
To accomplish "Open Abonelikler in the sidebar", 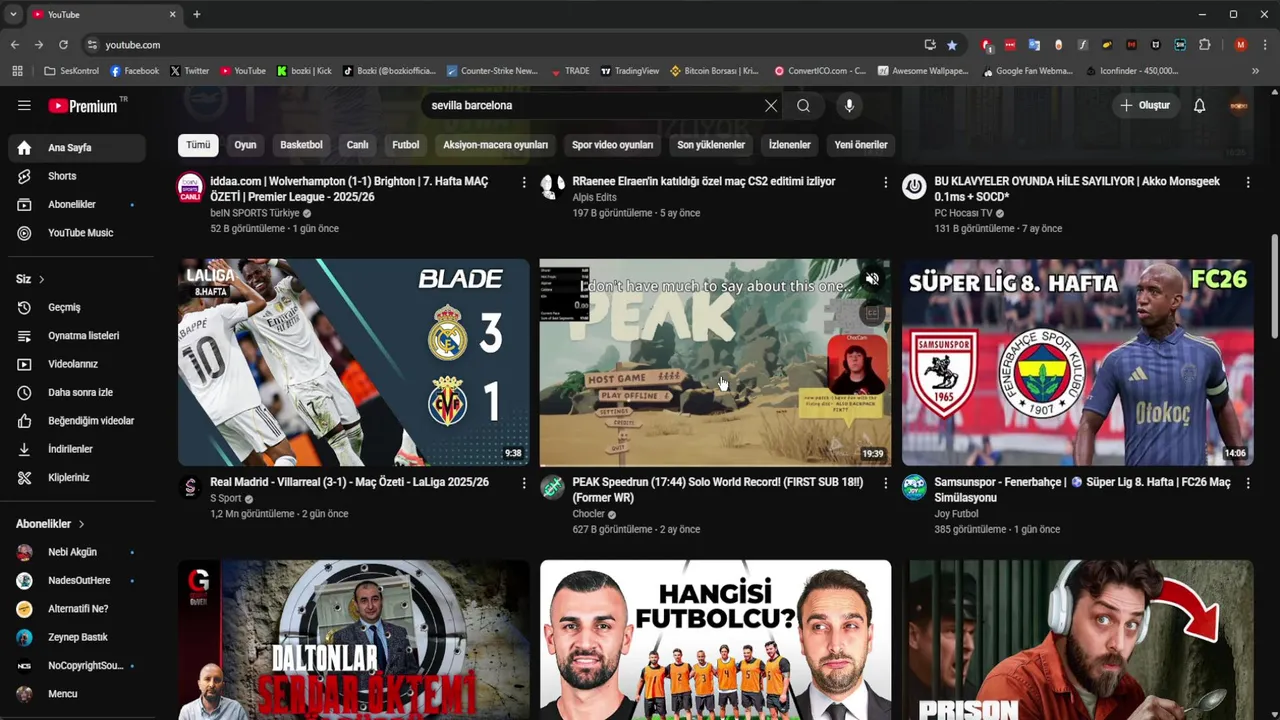I will (77, 204).
